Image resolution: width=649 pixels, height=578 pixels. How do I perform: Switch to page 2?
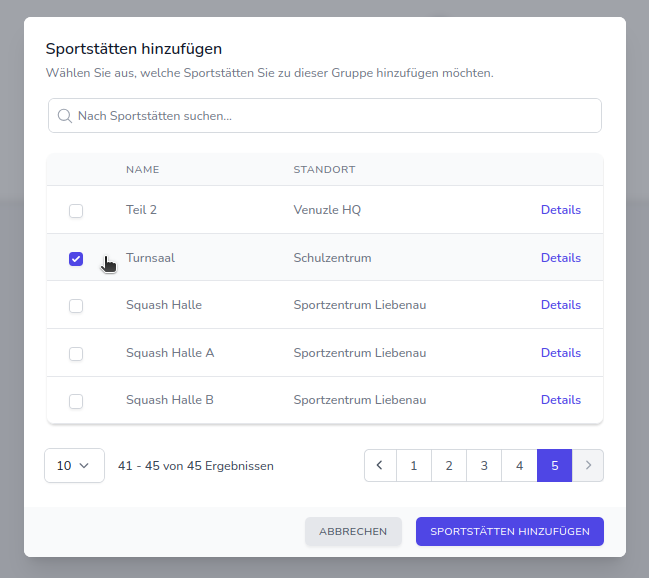coord(449,465)
